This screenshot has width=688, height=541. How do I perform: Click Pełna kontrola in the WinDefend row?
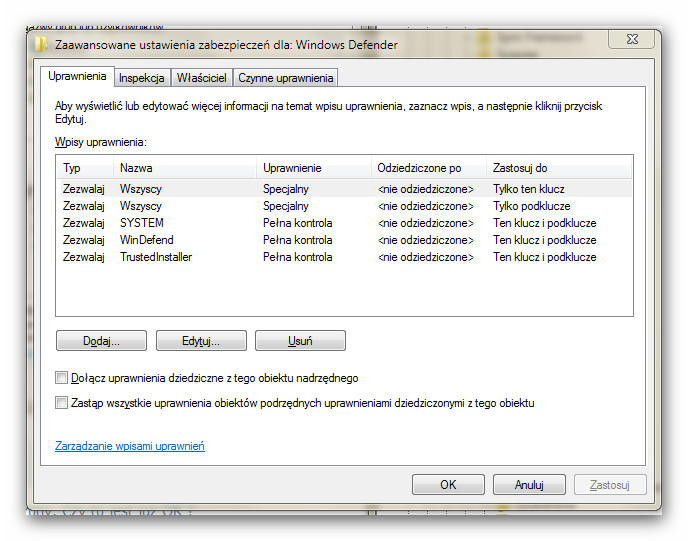pos(297,240)
